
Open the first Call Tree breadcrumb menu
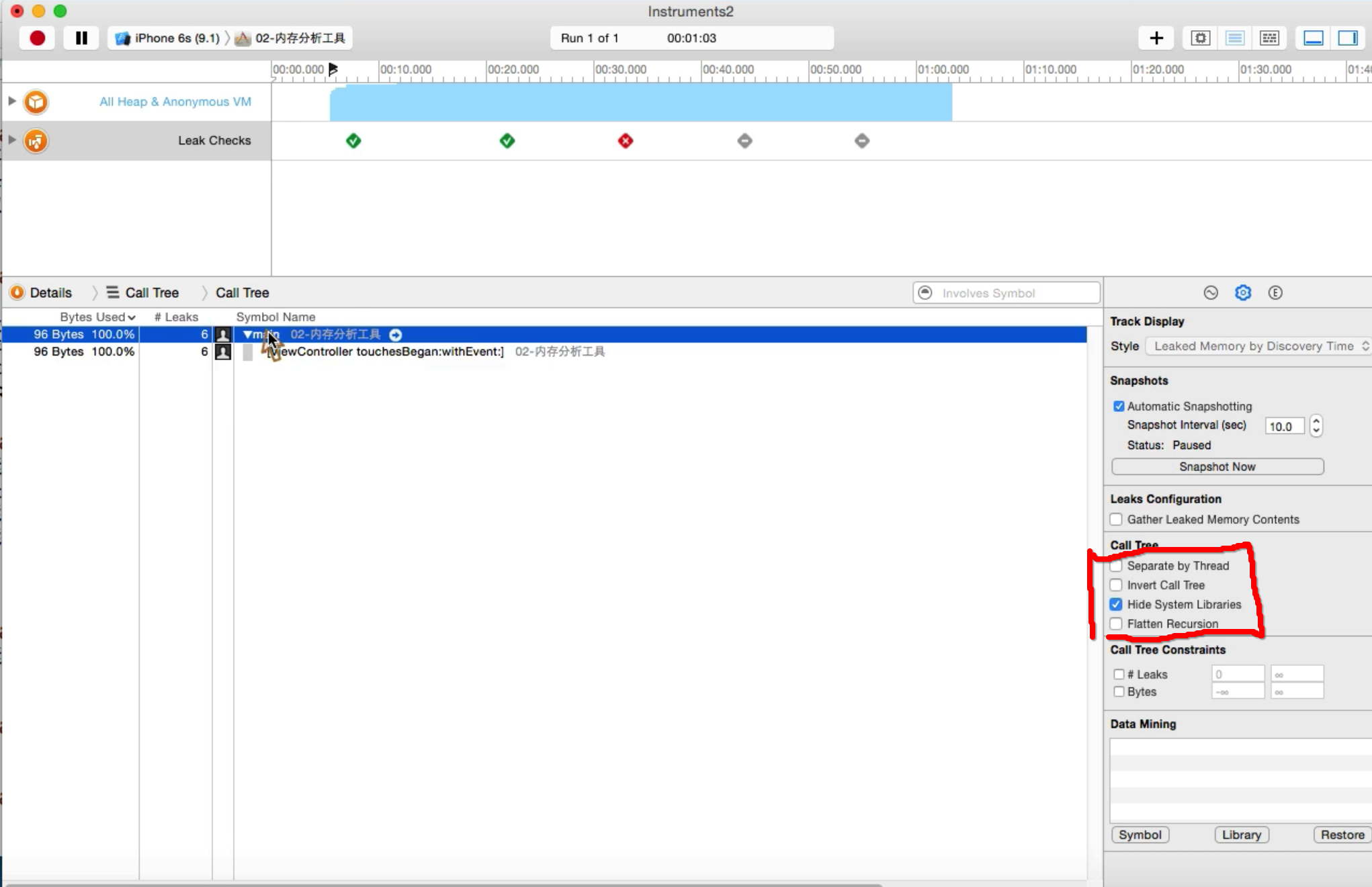pyautogui.click(x=151, y=293)
